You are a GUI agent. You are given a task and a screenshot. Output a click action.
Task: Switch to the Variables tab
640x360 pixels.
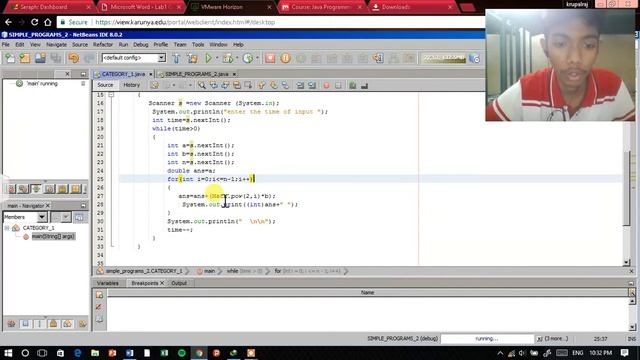pos(108,283)
